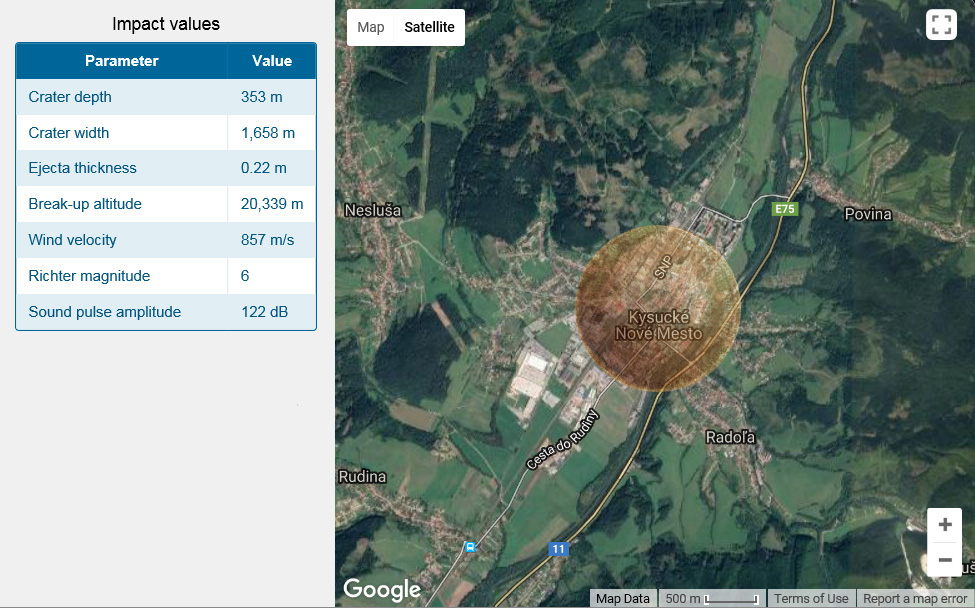Screen dimensions: 975x608
Task: Select the 0.22 m value
Action: tap(264, 168)
